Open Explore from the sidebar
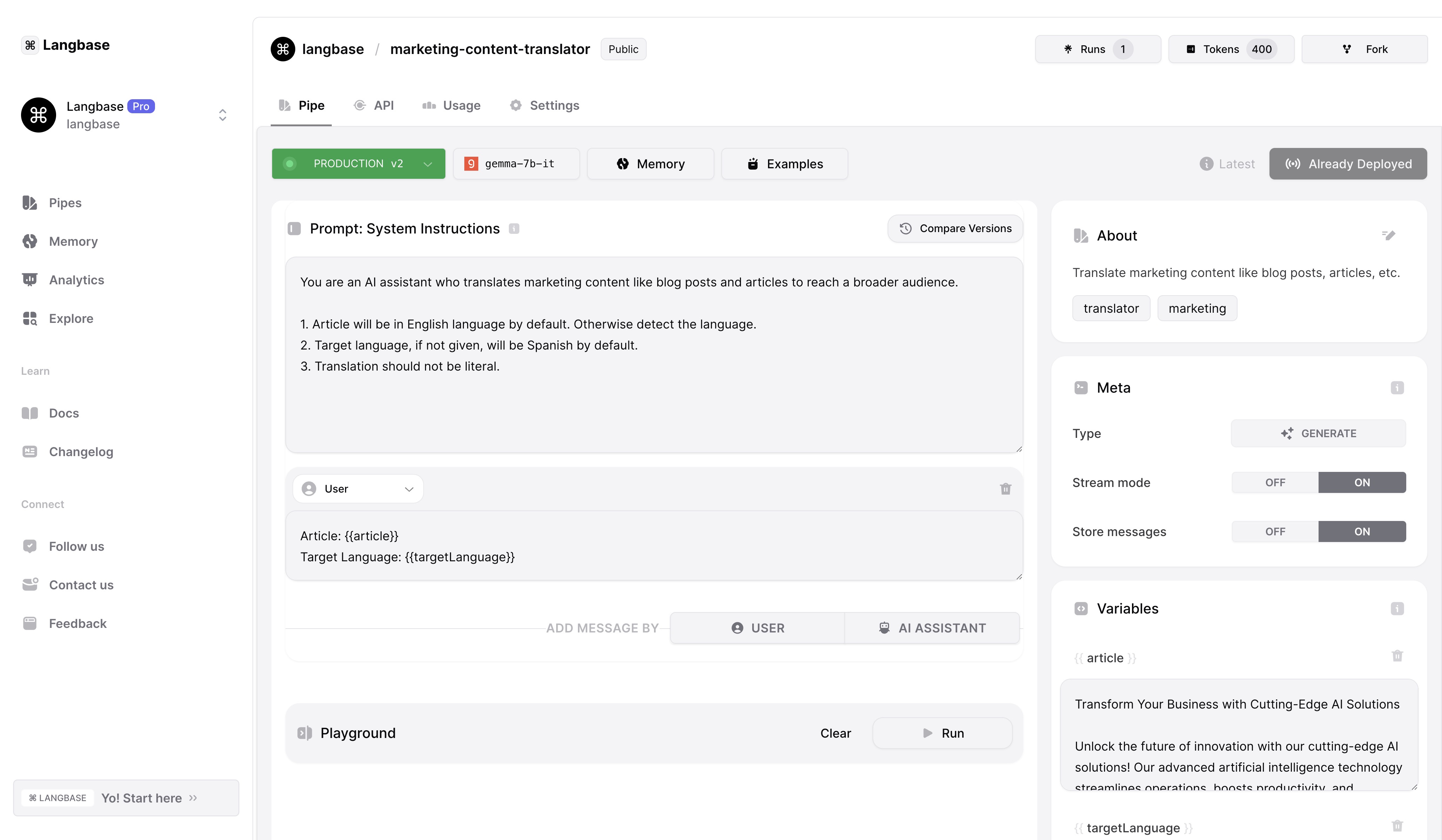This screenshot has width=1442, height=840. point(70,318)
